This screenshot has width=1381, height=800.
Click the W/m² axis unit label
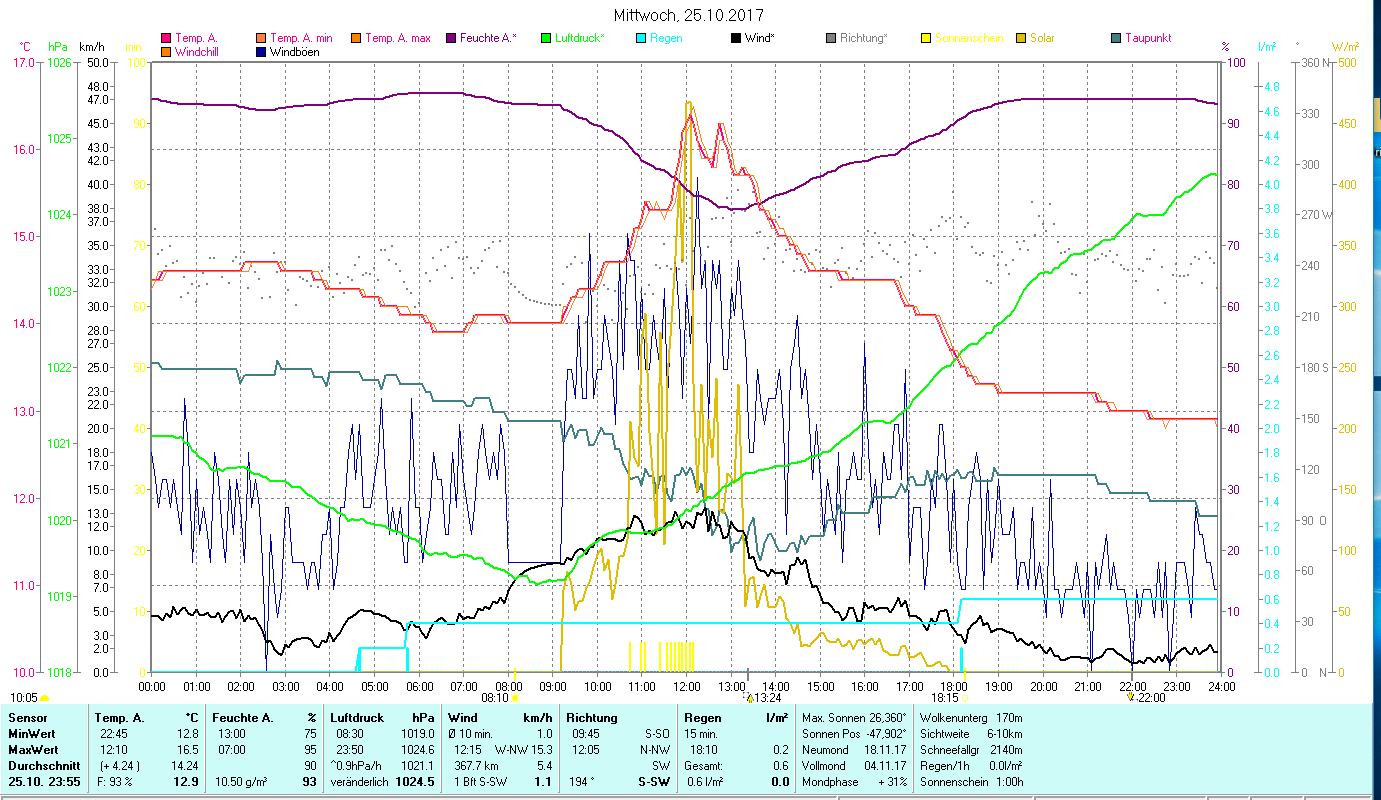pyautogui.click(x=1345, y=47)
